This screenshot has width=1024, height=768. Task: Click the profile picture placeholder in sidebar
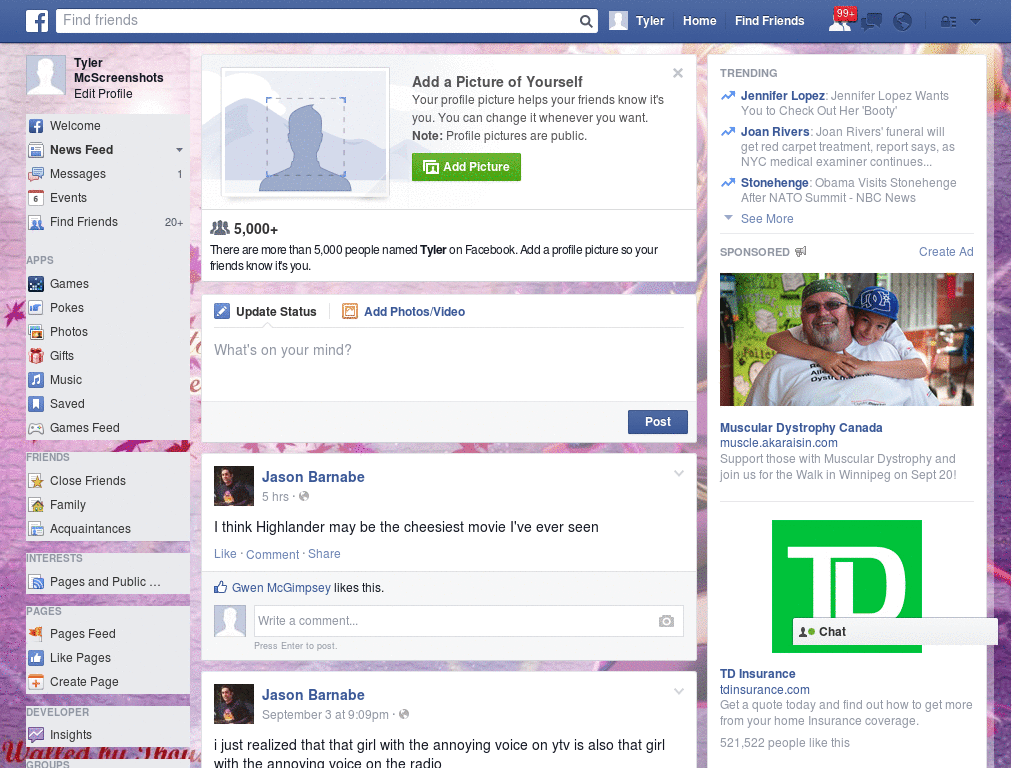pyautogui.click(x=46, y=76)
